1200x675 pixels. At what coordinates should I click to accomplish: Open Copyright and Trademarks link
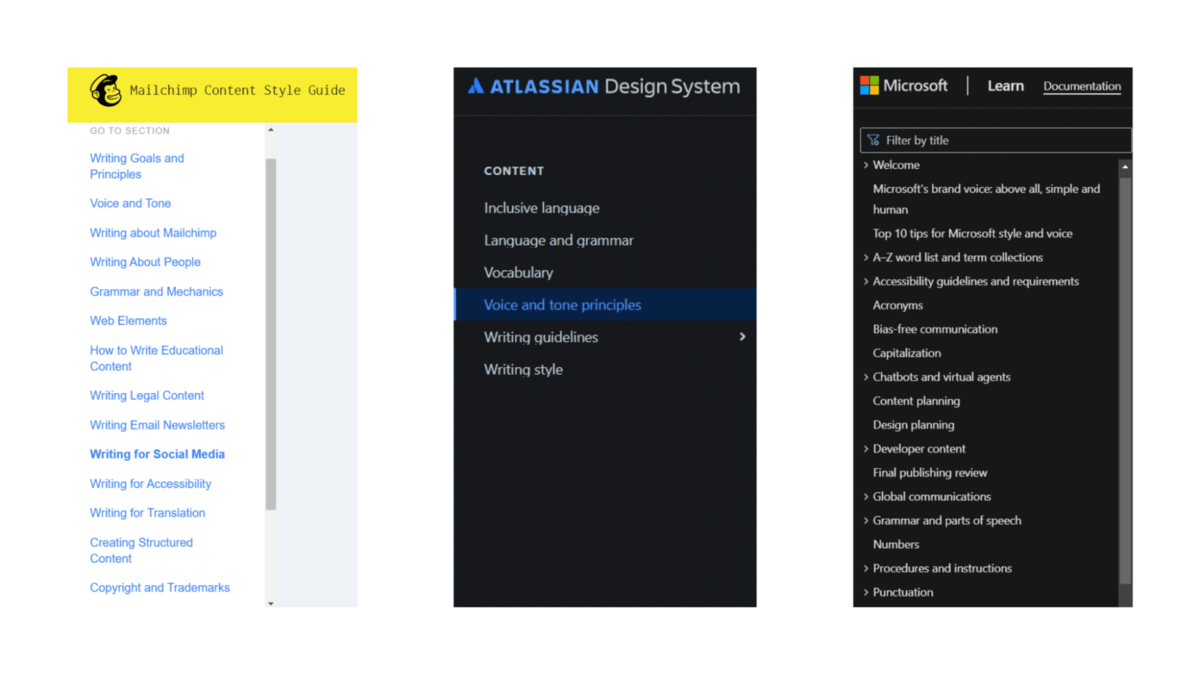click(160, 588)
